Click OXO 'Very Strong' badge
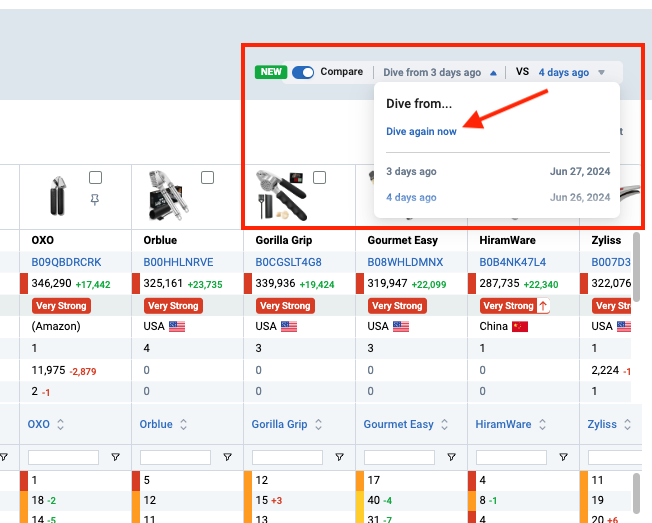 pos(61,306)
